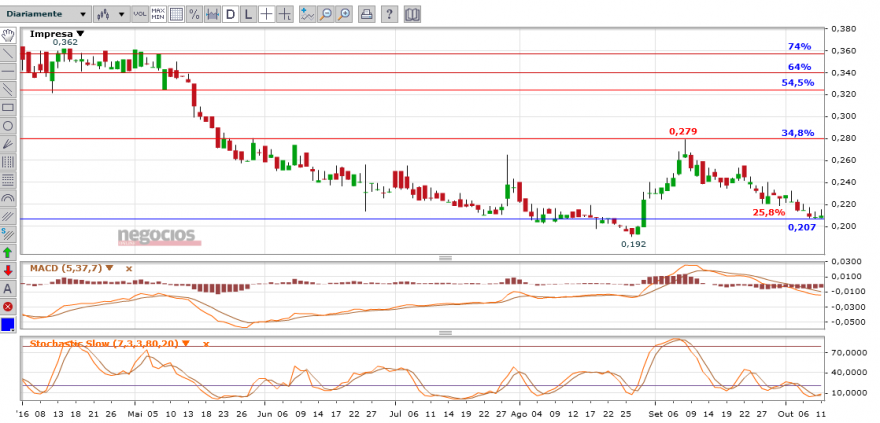880x423 pixels.
Task: Zoom in on the chart
Action: tap(343, 15)
